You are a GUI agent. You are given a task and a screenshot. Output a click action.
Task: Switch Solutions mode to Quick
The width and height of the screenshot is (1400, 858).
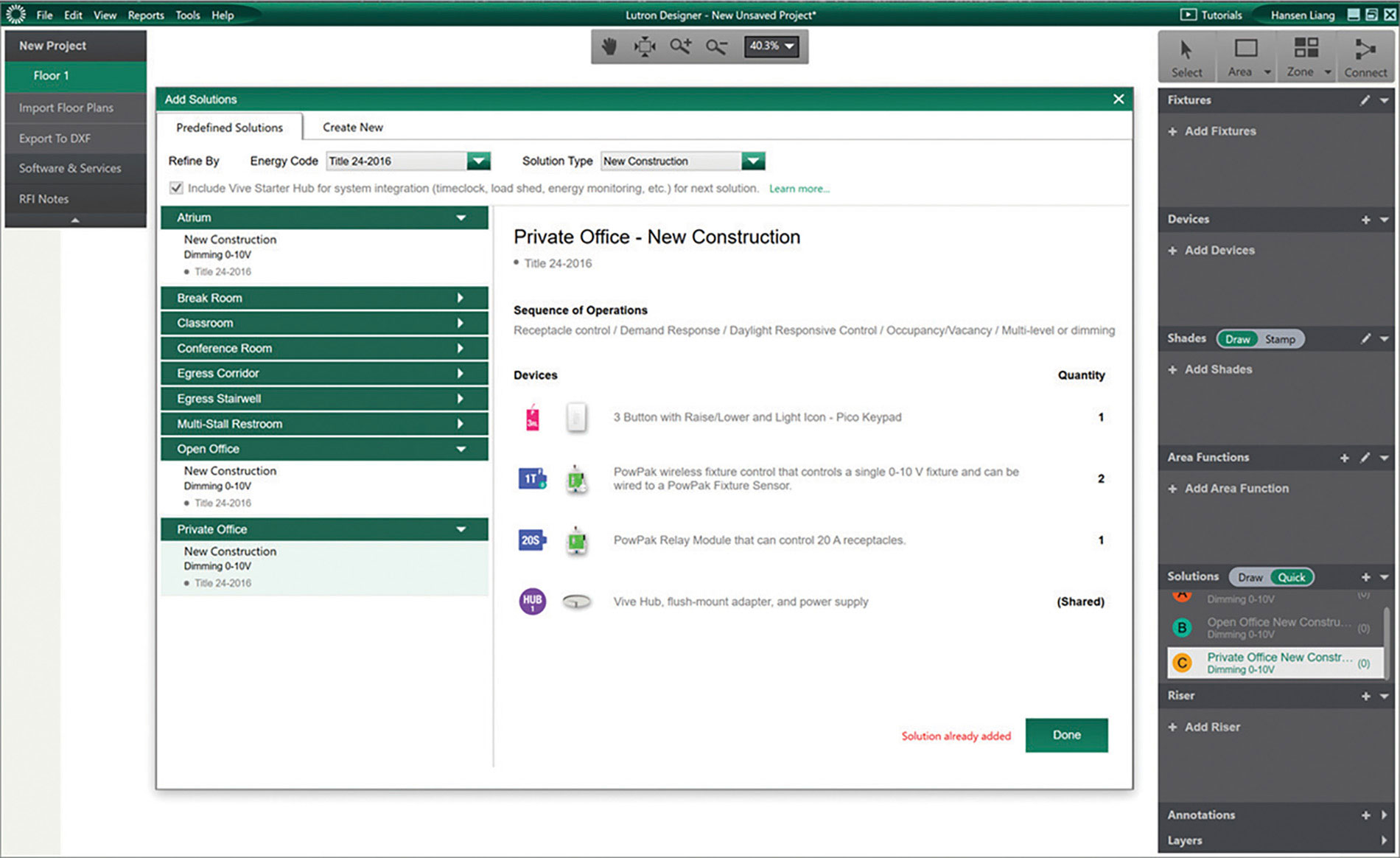point(1292,577)
